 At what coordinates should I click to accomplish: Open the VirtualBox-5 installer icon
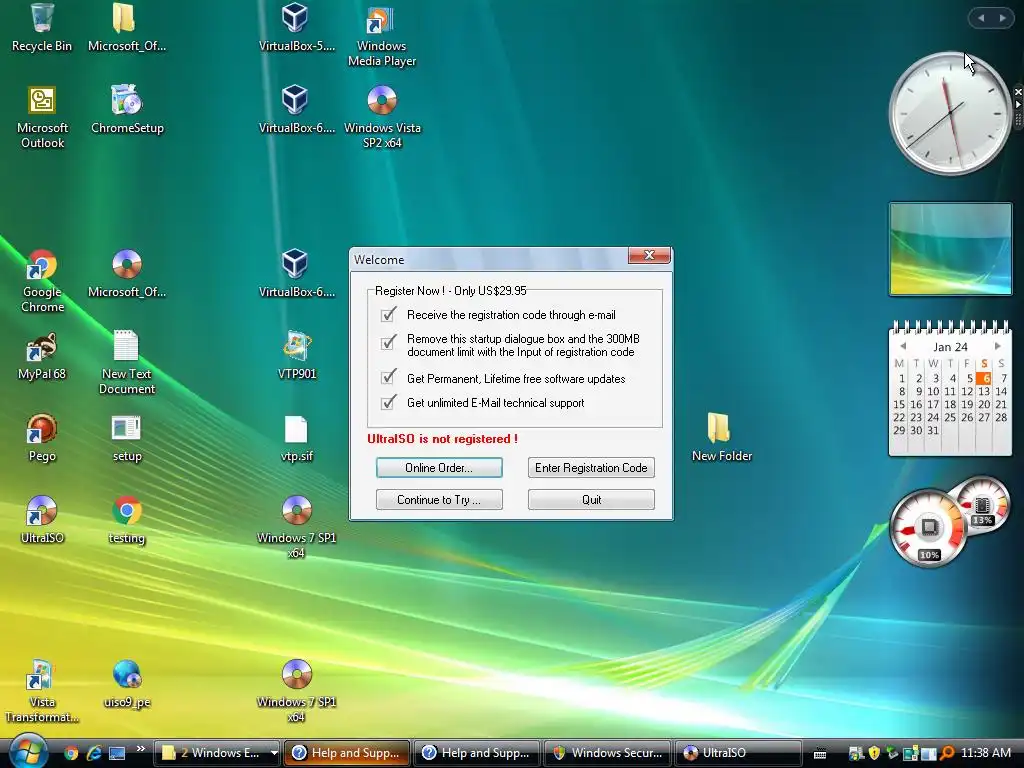pyautogui.click(x=296, y=27)
